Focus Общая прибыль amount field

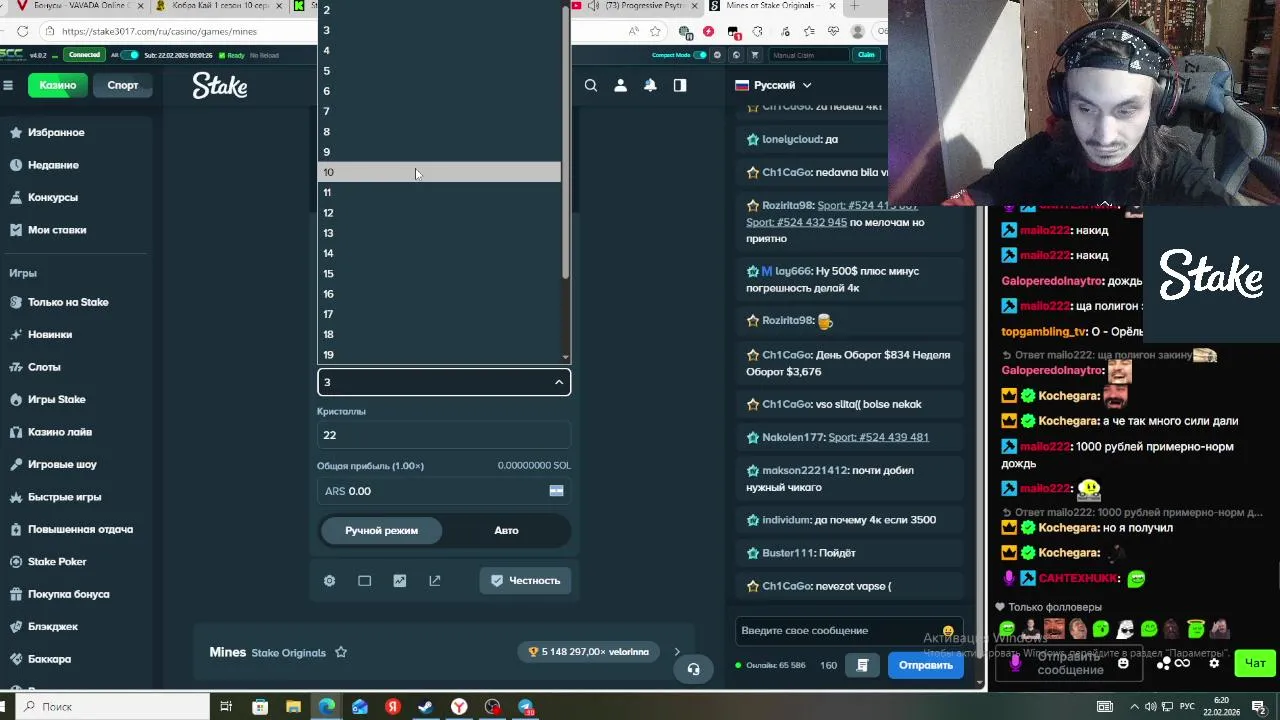(x=444, y=491)
